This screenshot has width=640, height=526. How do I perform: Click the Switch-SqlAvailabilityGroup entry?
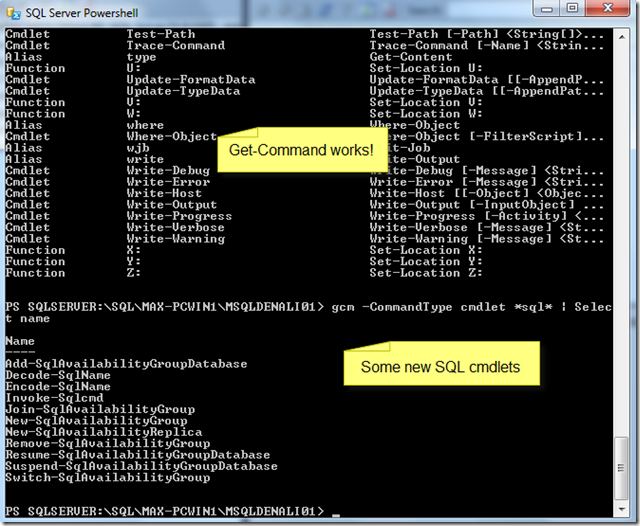(x=108, y=477)
